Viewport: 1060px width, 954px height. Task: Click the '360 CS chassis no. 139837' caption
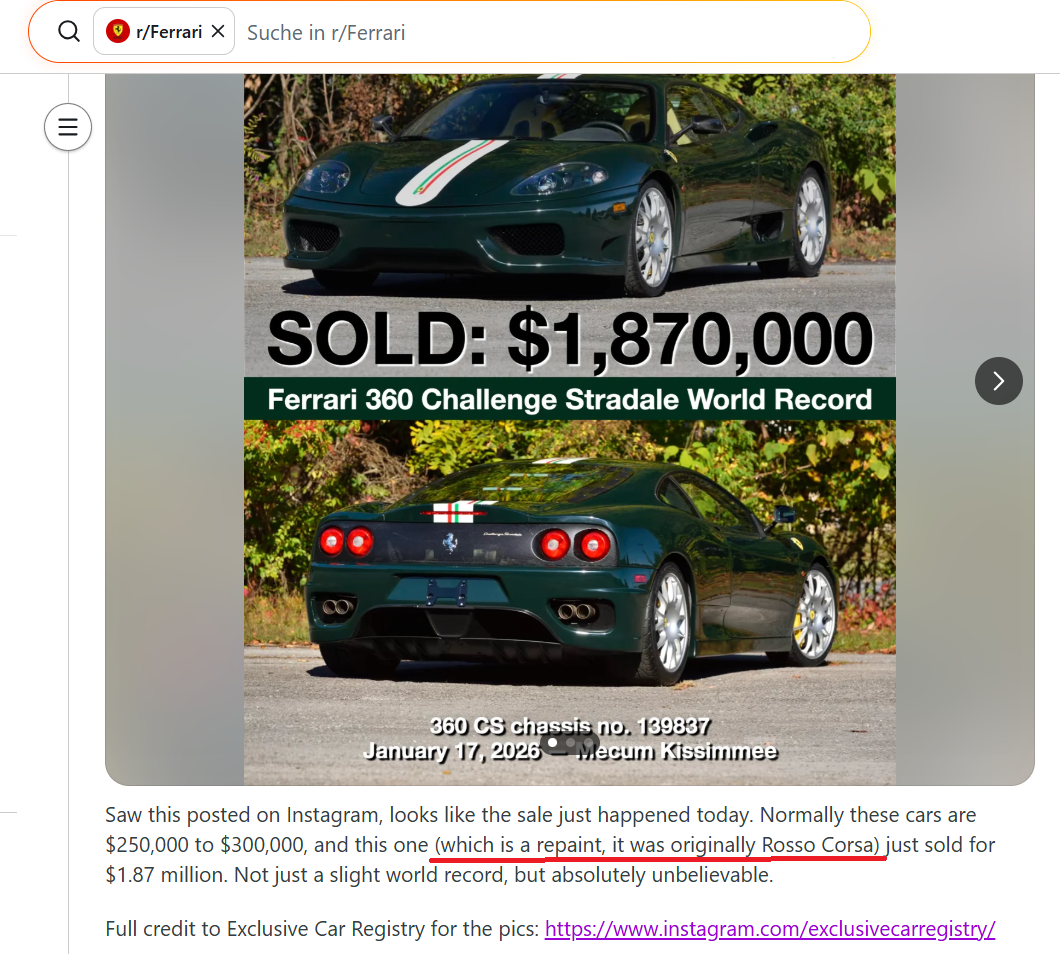pos(570,725)
